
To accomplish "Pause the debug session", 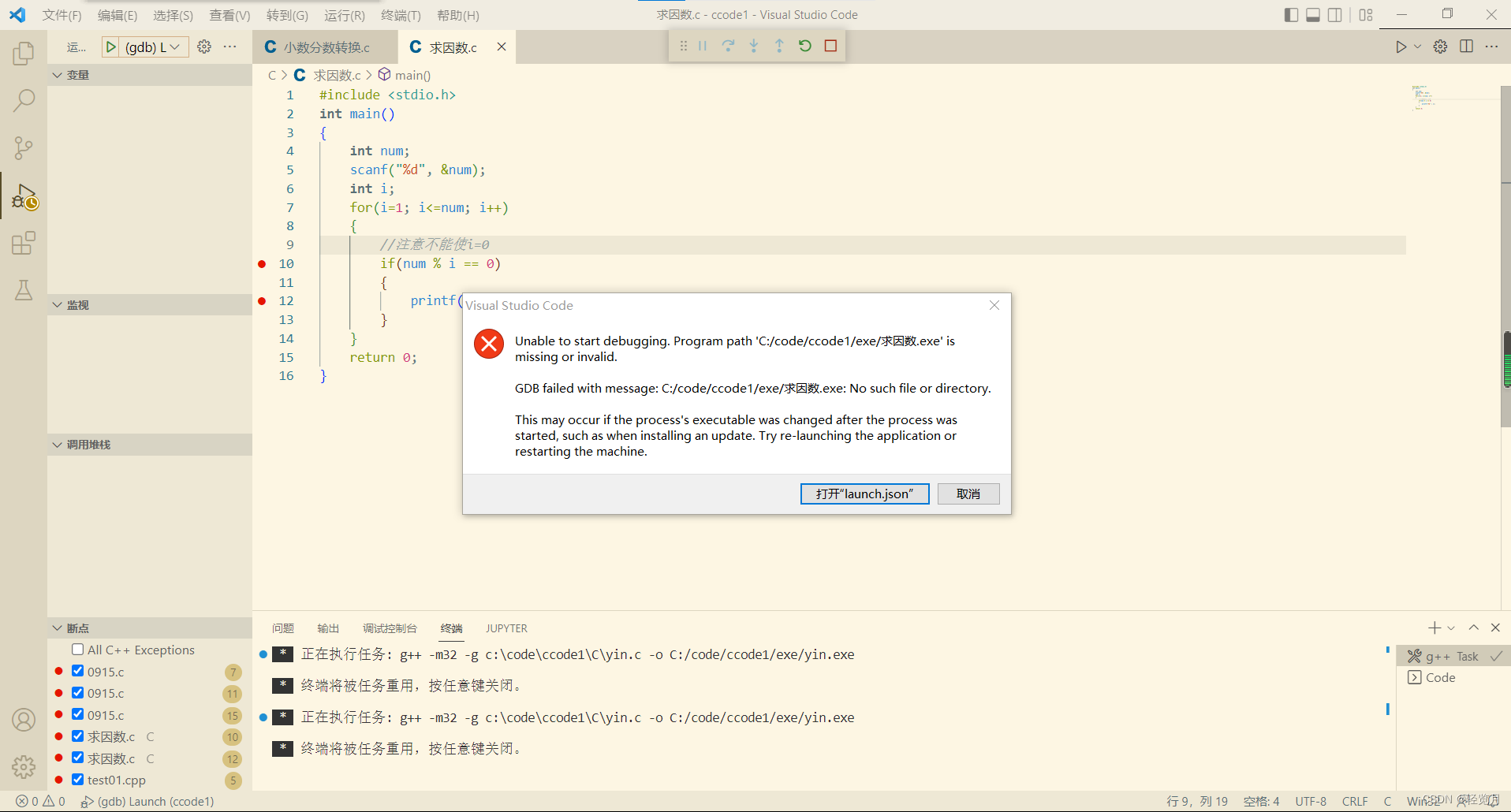I will [x=703, y=46].
